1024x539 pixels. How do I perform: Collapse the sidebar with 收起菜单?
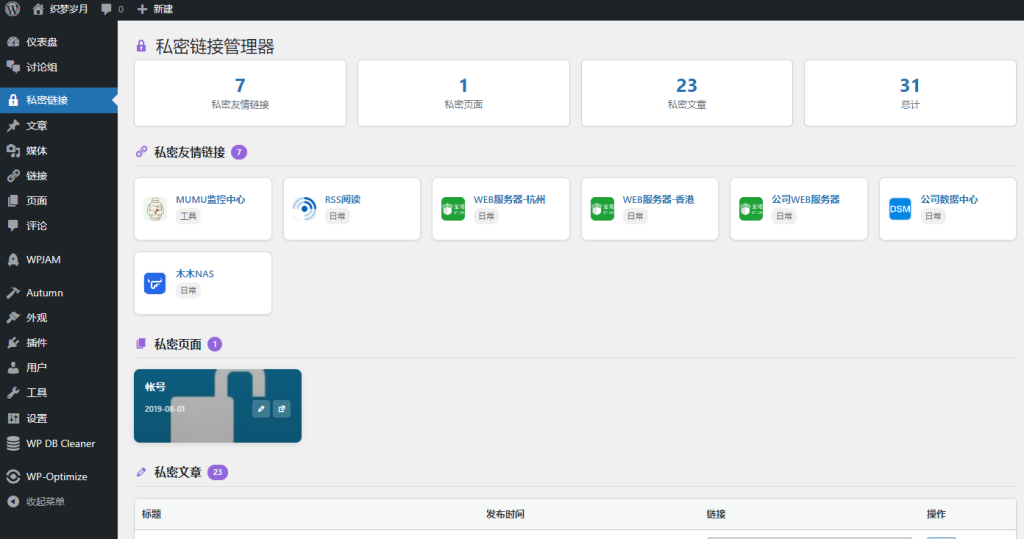[45, 501]
